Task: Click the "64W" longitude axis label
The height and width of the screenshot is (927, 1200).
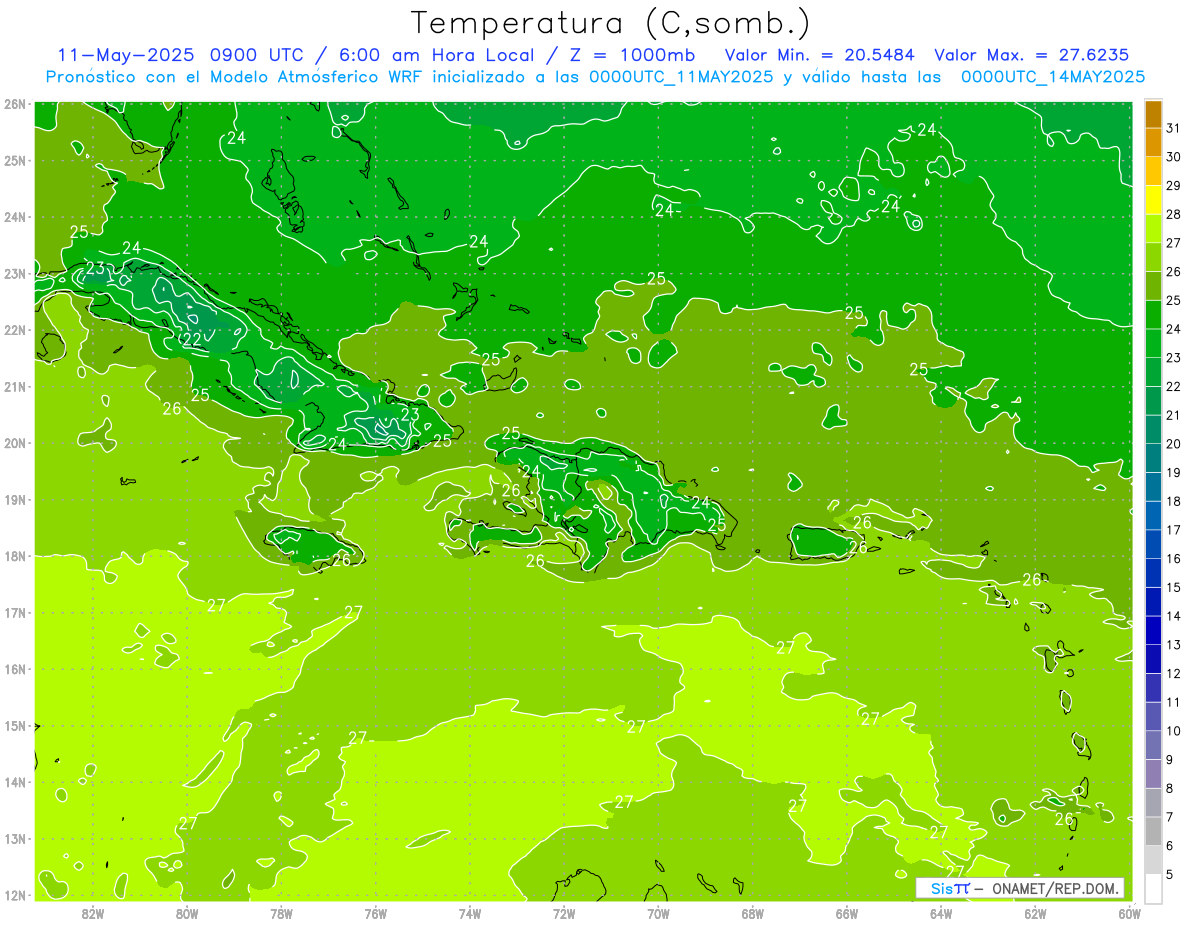Action: pyautogui.click(x=941, y=914)
